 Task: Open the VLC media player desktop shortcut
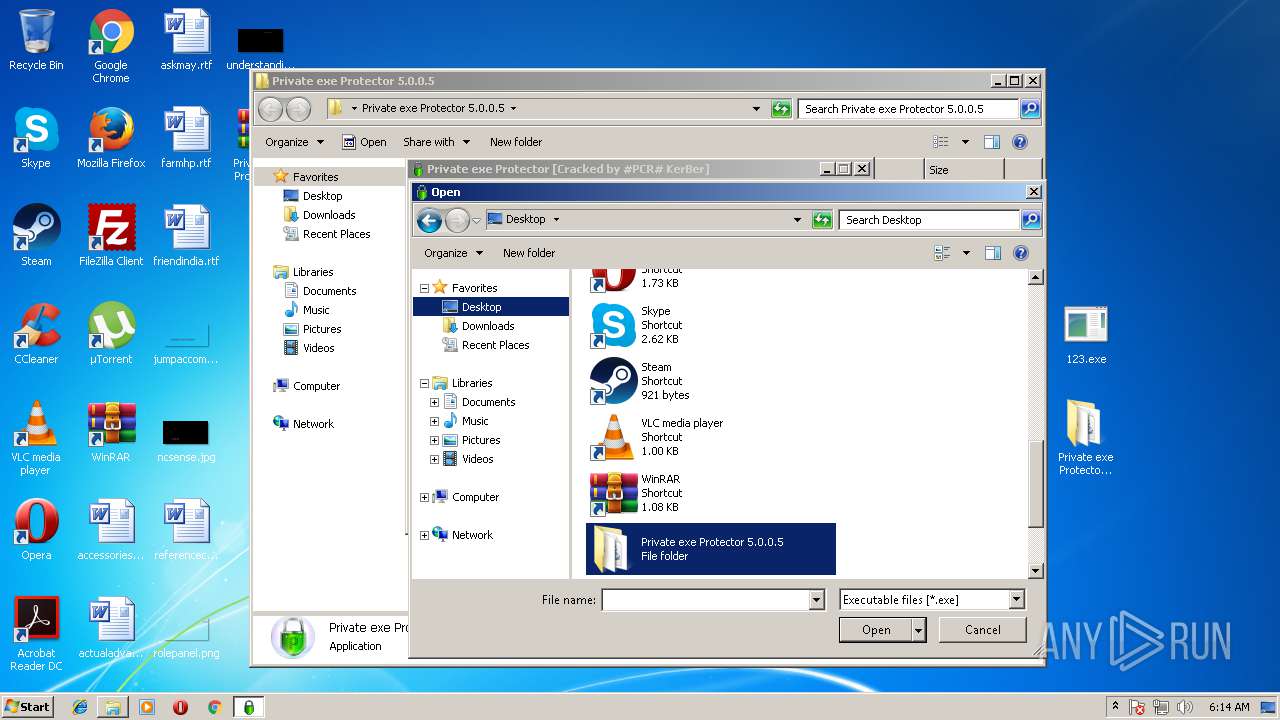[x=36, y=438]
